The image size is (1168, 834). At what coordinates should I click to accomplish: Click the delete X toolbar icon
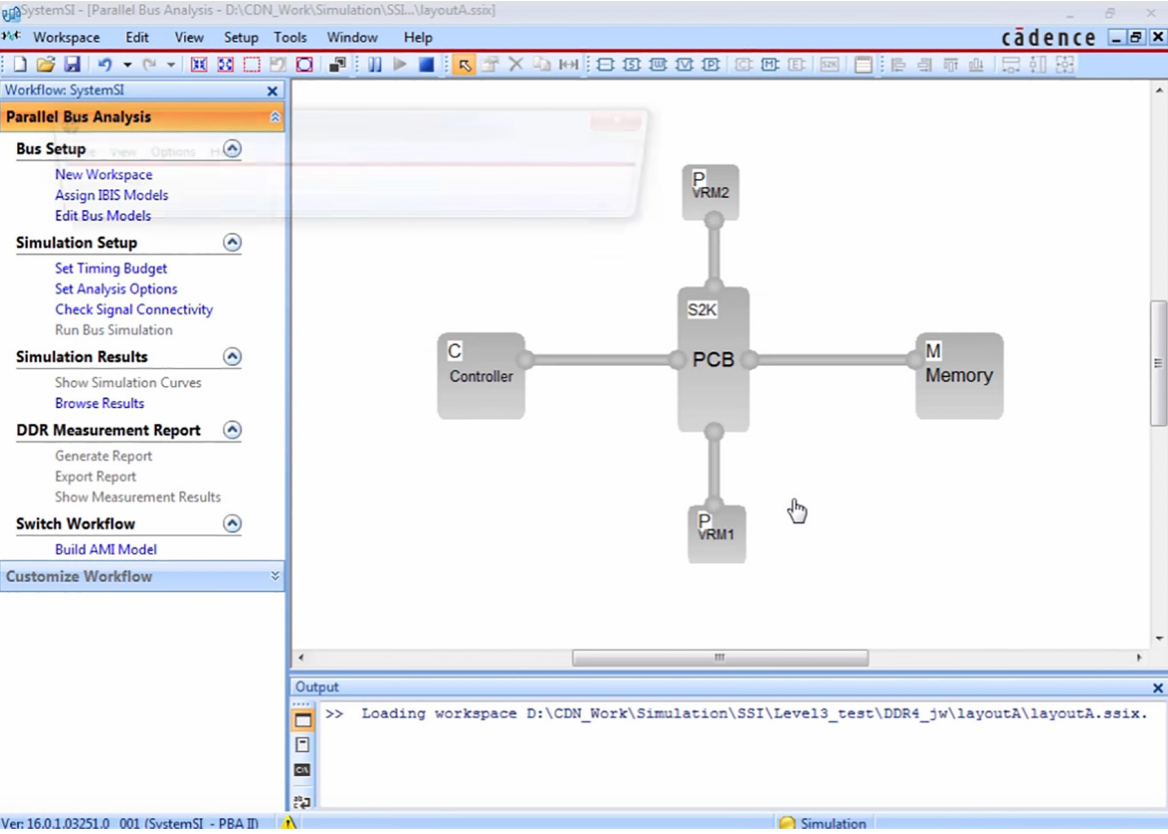pyautogui.click(x=515, y=65)
